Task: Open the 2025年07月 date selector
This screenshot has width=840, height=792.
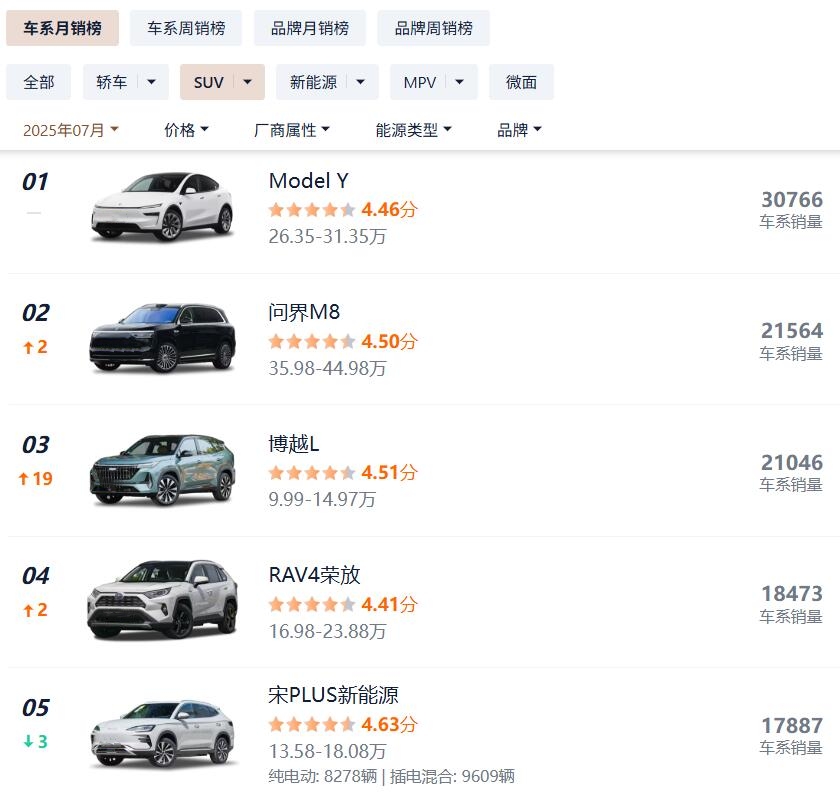Action: pos(71,130)
